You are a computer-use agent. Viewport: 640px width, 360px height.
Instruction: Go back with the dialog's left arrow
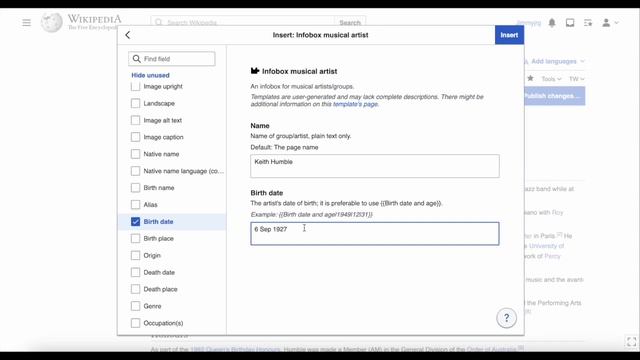128,35
